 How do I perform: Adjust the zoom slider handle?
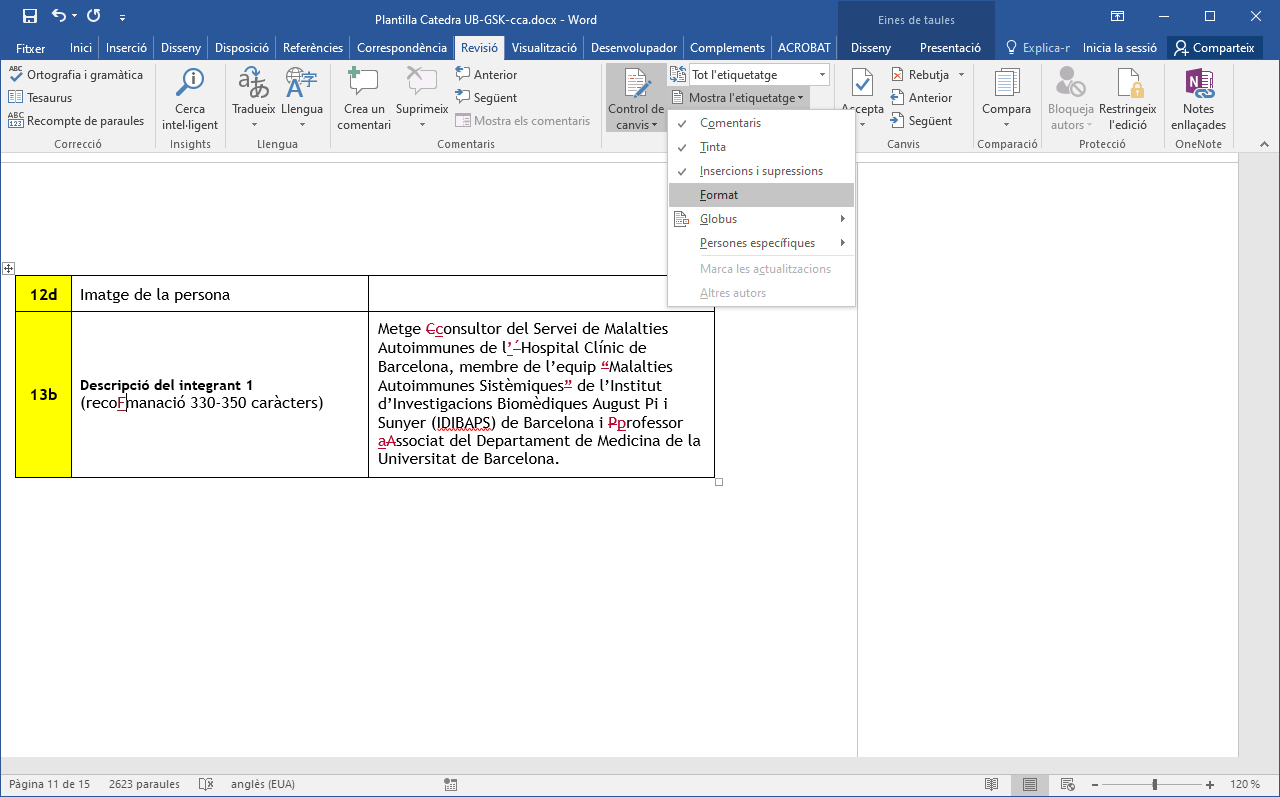click(x=1154, y=785)
